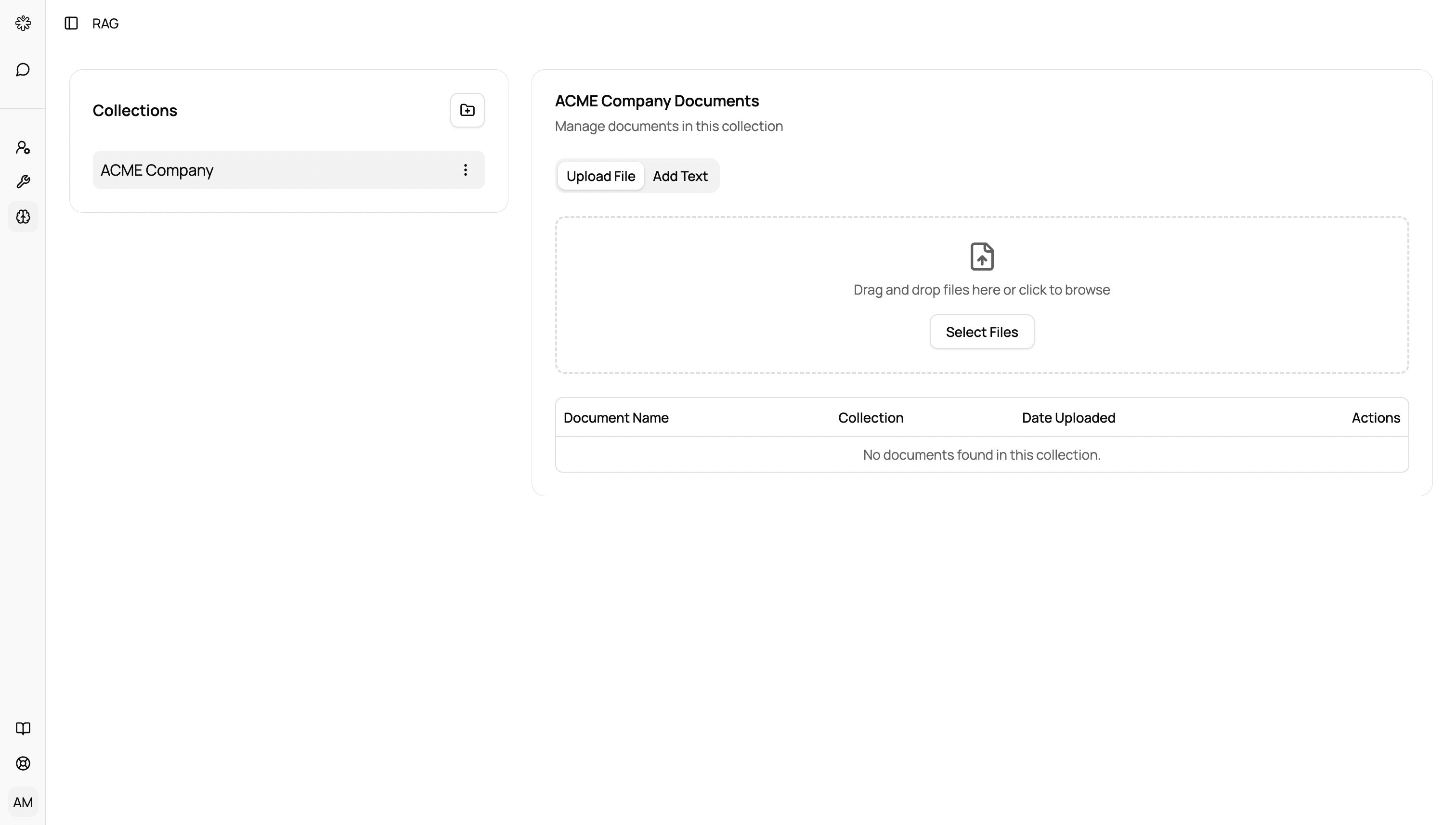Open ACME Company three-dot options menu
The height and width of the screenshot is (825, 1456).
(465, 170)
